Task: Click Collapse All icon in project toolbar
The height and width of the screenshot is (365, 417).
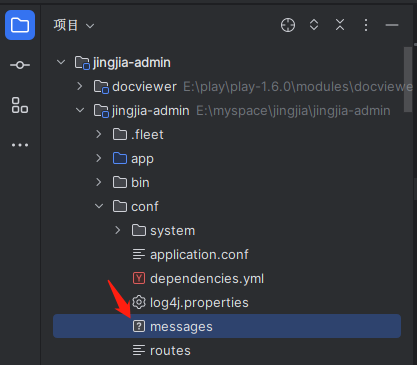Action: click(340, 25)
